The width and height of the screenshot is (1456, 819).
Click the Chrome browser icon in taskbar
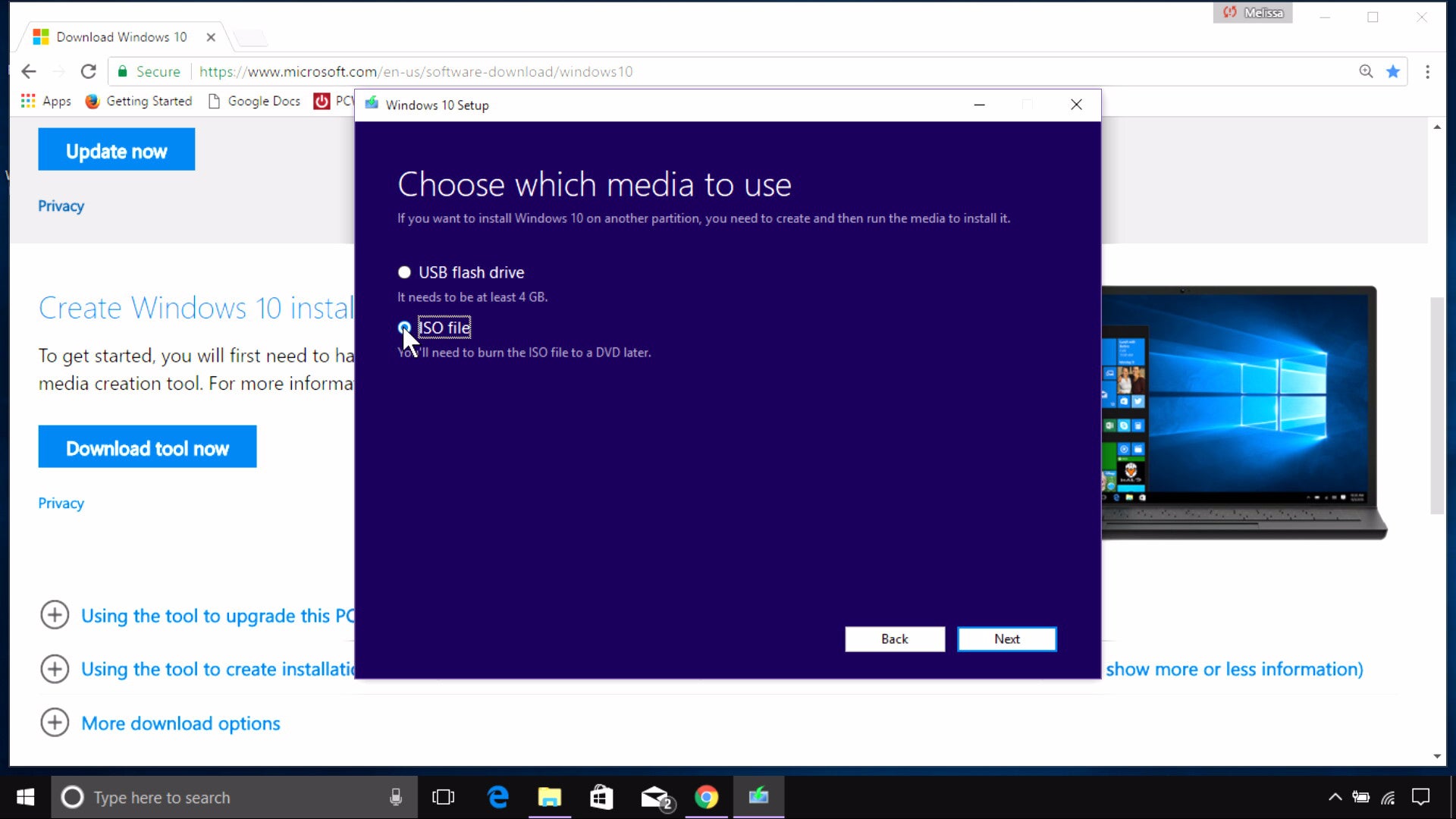[706, 797]
